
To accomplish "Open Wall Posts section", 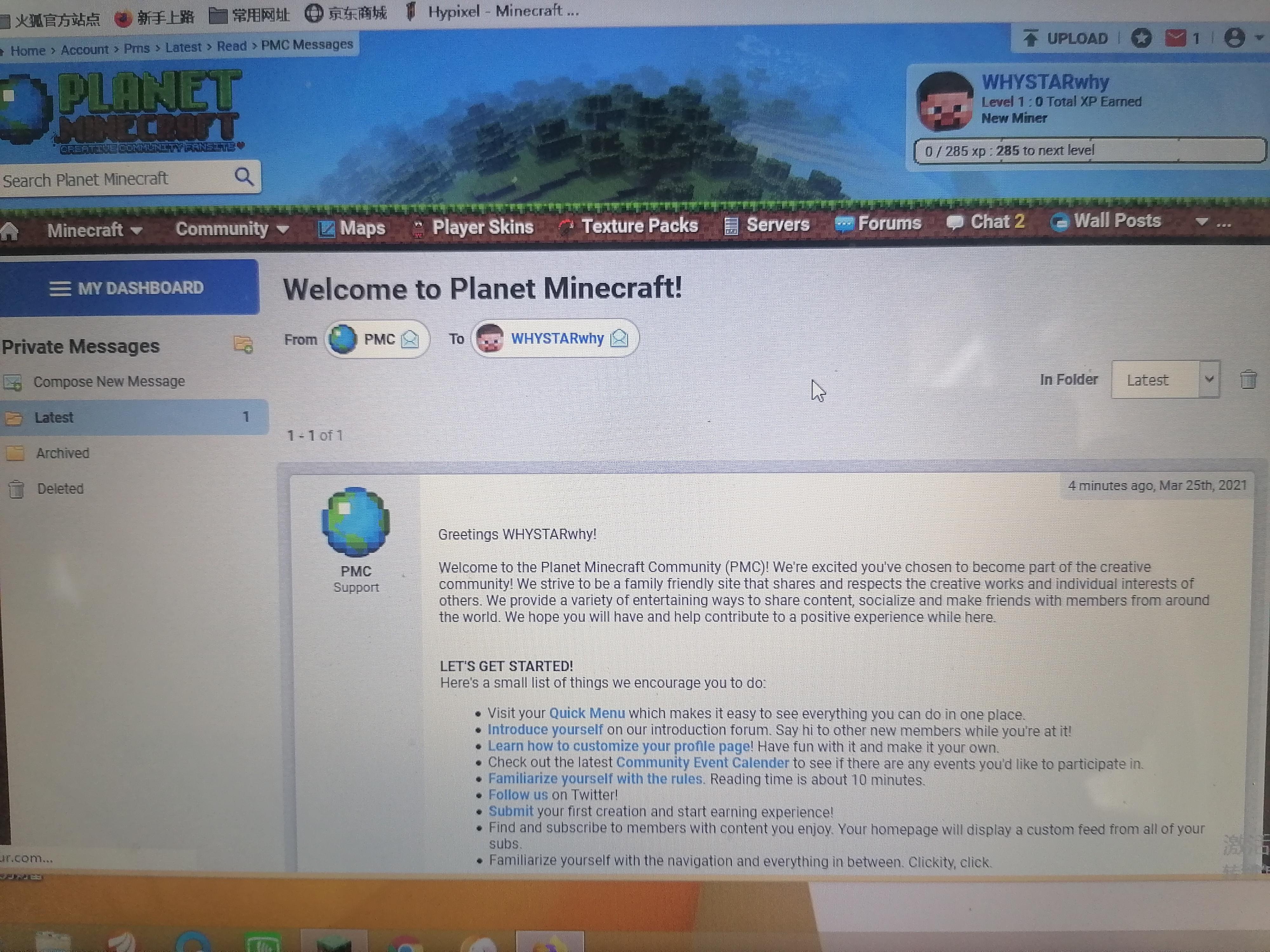I will [1106, 221].
